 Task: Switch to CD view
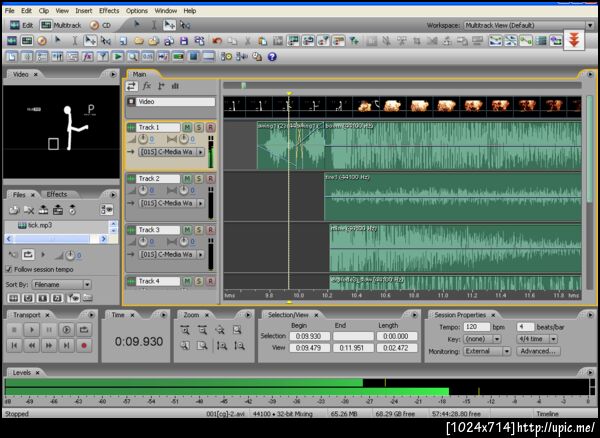(x=101, y=24)
